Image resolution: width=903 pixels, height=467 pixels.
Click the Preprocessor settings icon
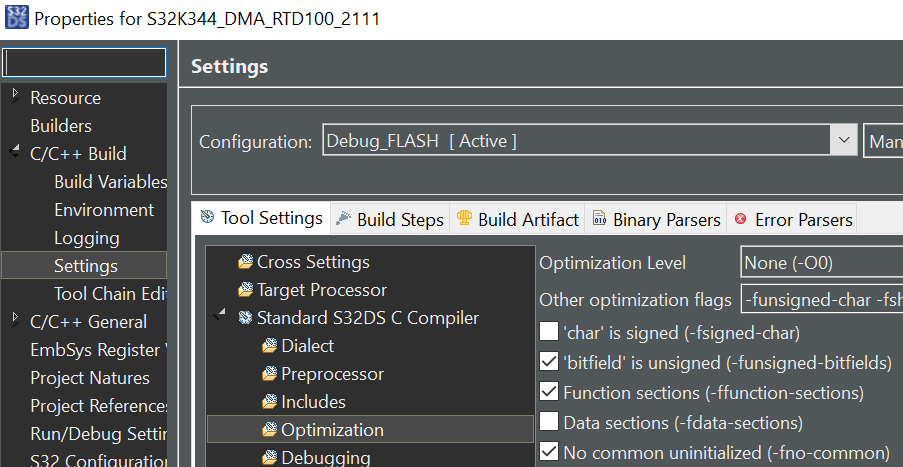point(269,375)
